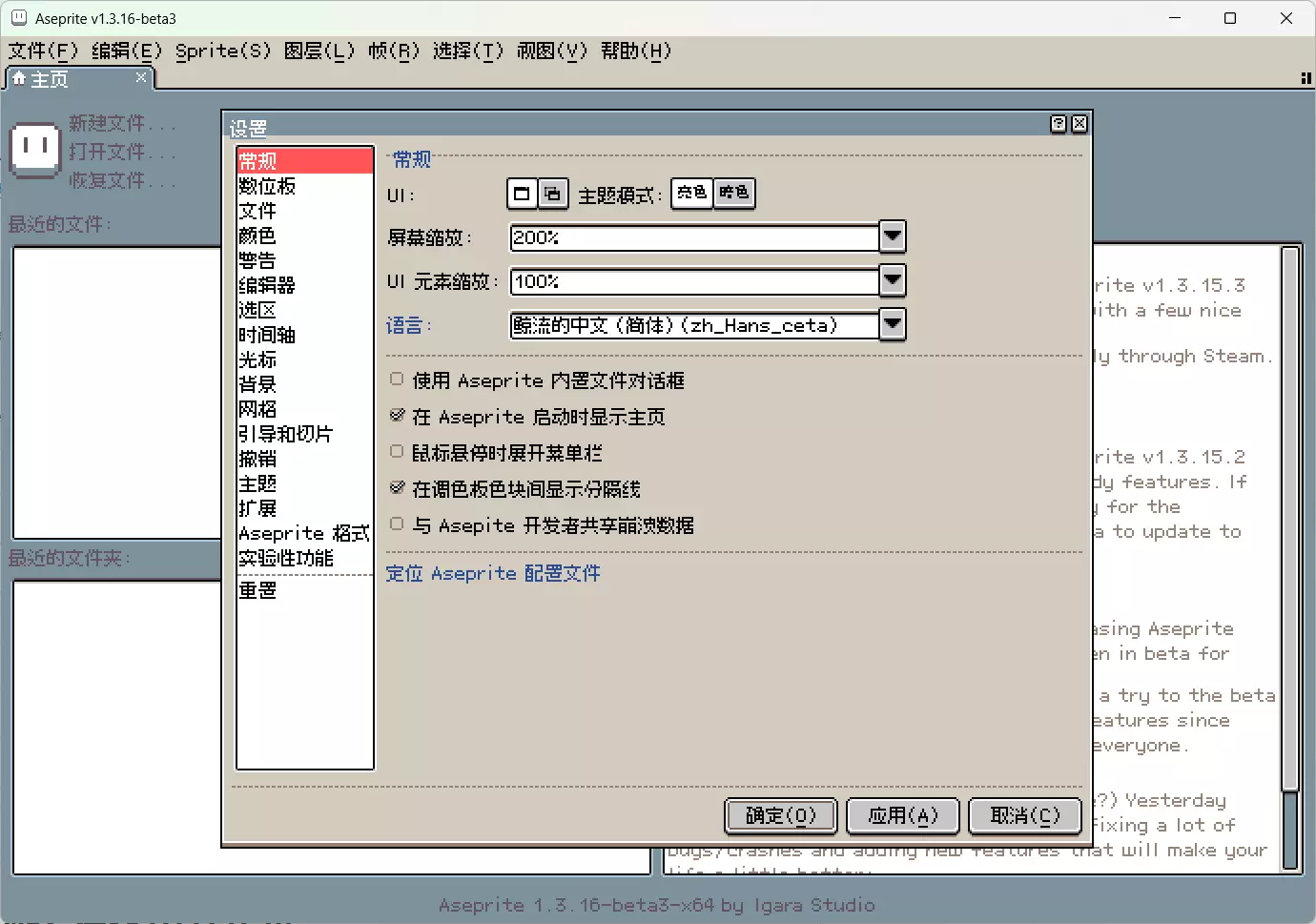Image resolution: width=1316 pixels, height=924 pixels.
Task: Click the 100% UI element scaling field
Action: pyautogui.click(x=694, y=281)
